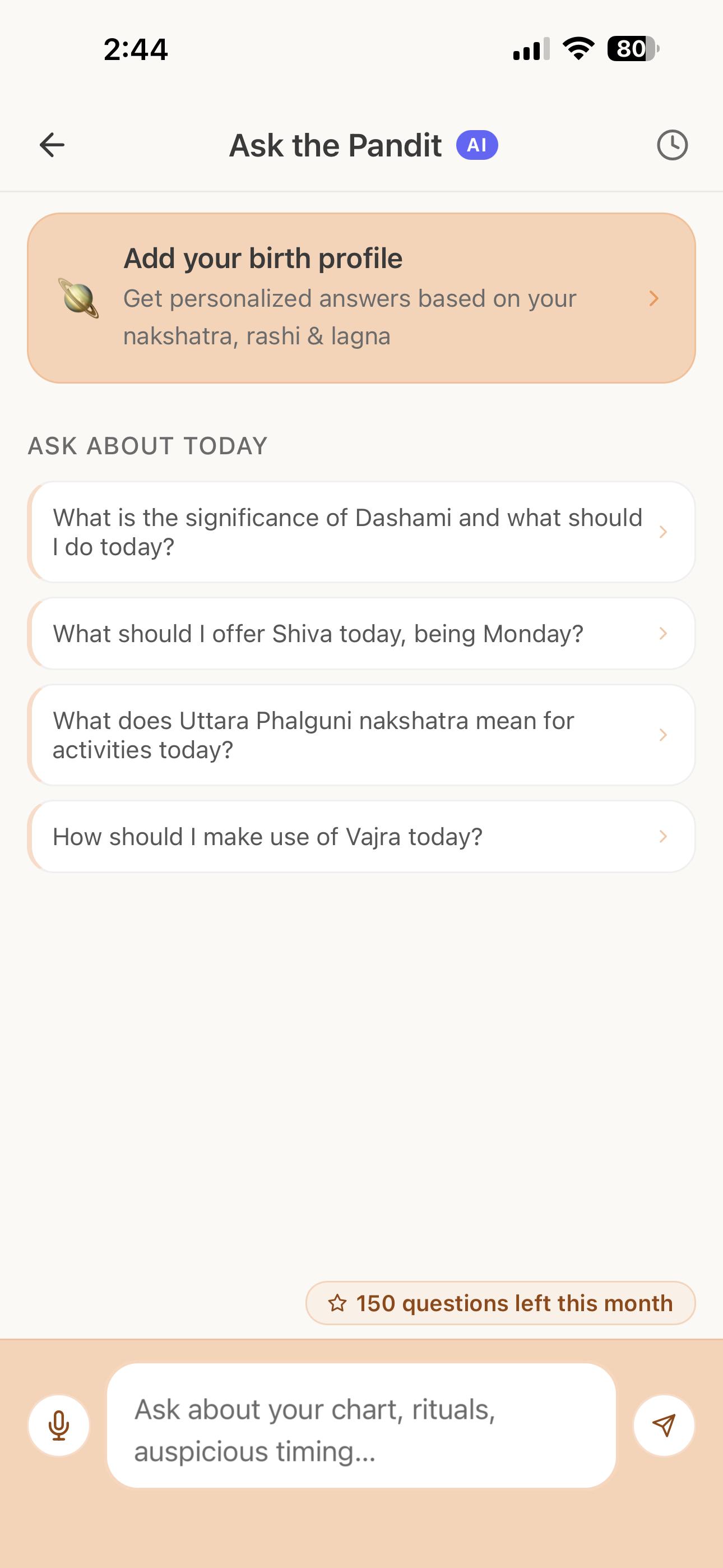723x1568 pixels.
Task: Check the Wi-Fi status icon
Action: click(578, 49)
